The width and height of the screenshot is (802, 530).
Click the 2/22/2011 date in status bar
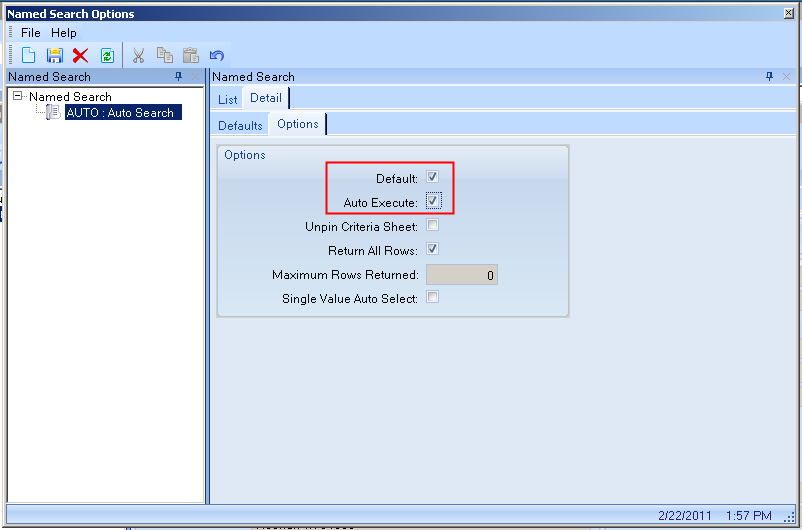coord(685,515)
